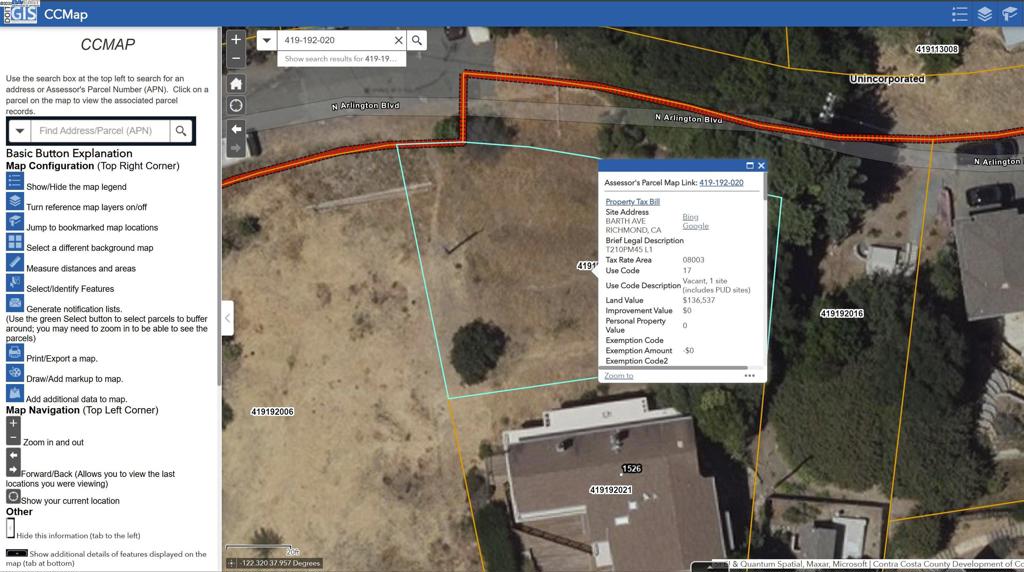Zoom in with the map plus button

pyautogui.click(x=236, y=40)
